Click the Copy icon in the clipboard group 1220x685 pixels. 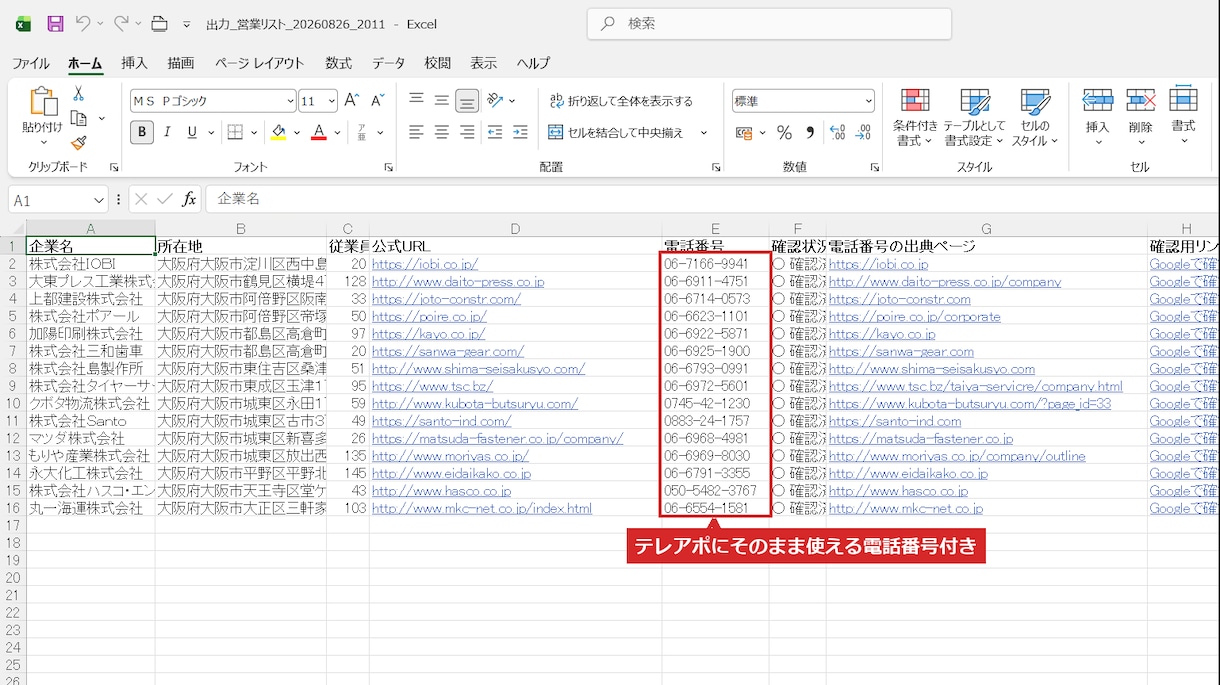pyautogui.click(x=79, y=118)
